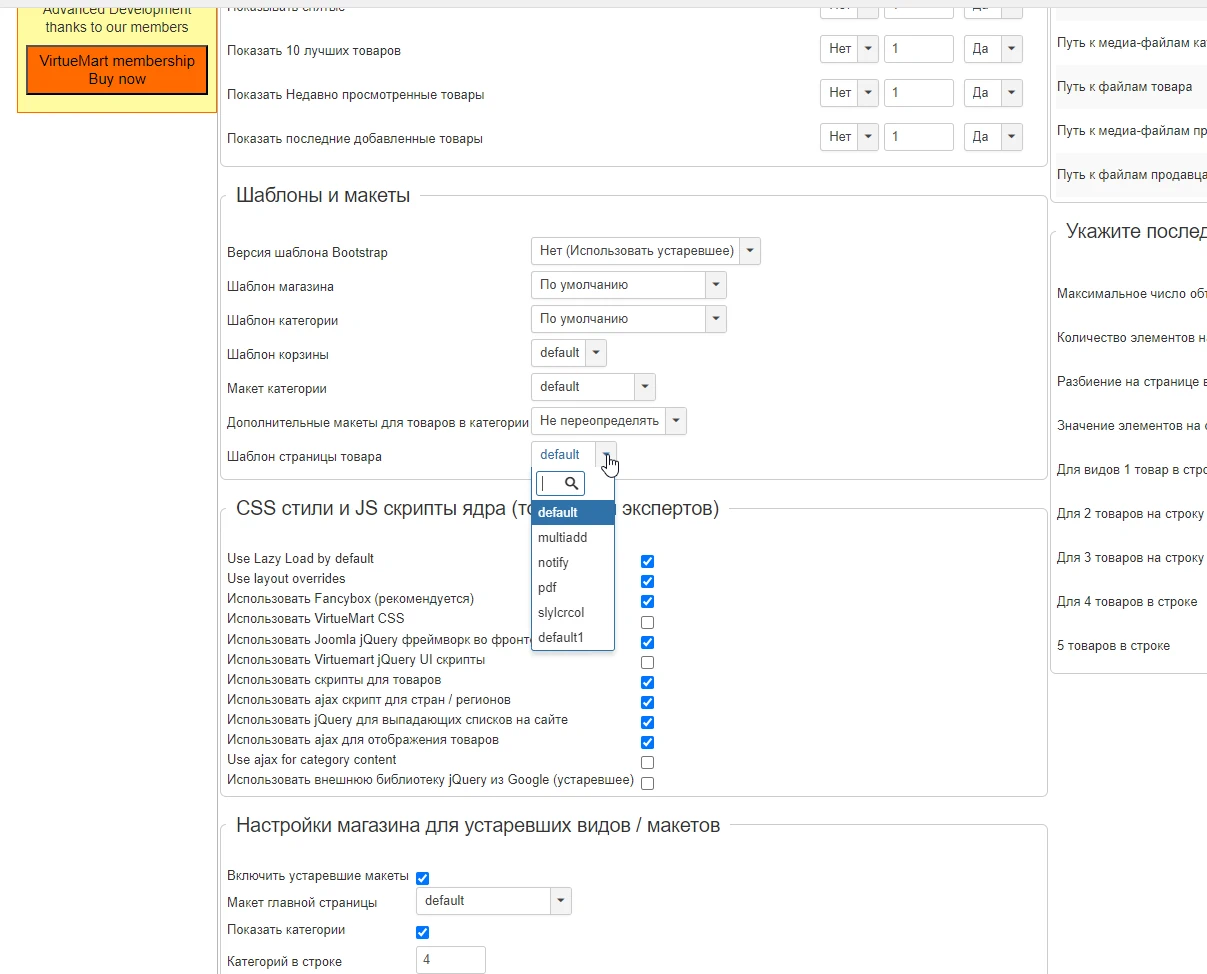The height and width of the screenshot is (974, 1207).
Task: Open the "Версия шаблона Bootstrap" dropdown
Action: 749,251
